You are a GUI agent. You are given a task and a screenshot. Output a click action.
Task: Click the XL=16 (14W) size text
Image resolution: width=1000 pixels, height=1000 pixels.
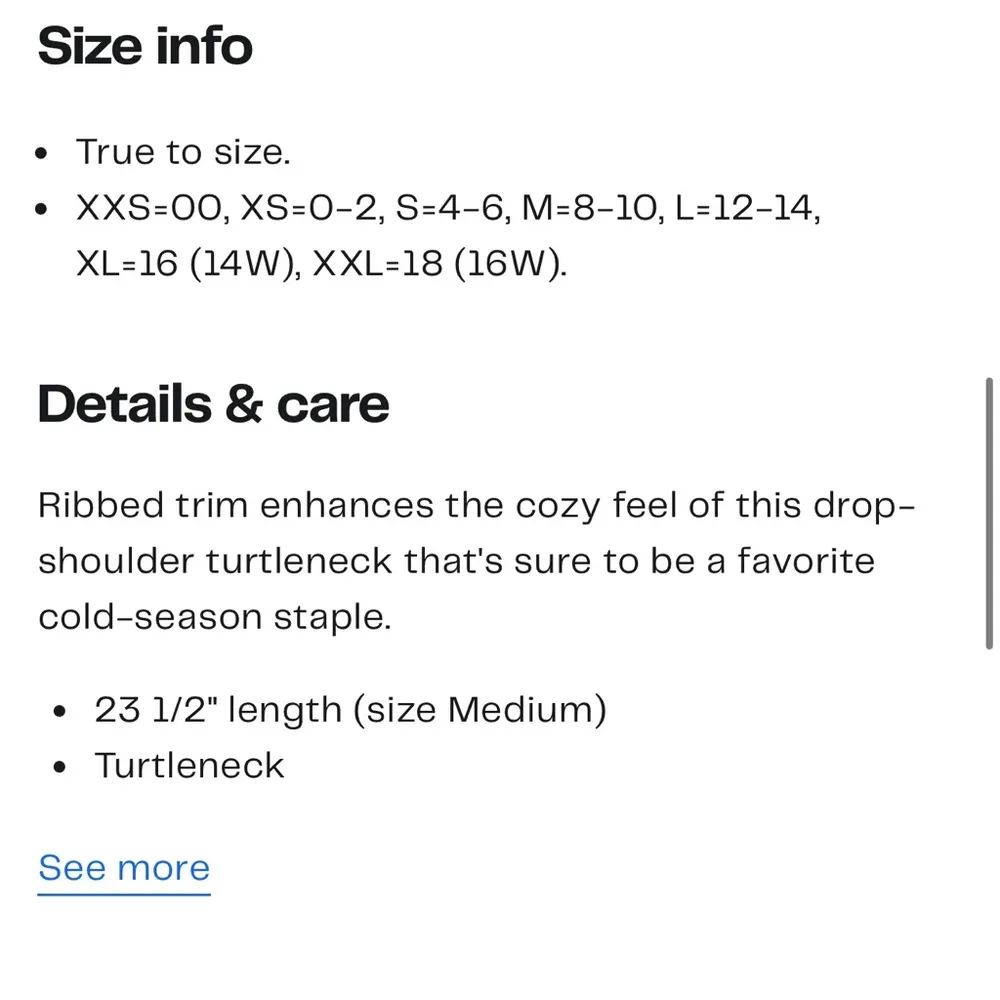[184, 265]
